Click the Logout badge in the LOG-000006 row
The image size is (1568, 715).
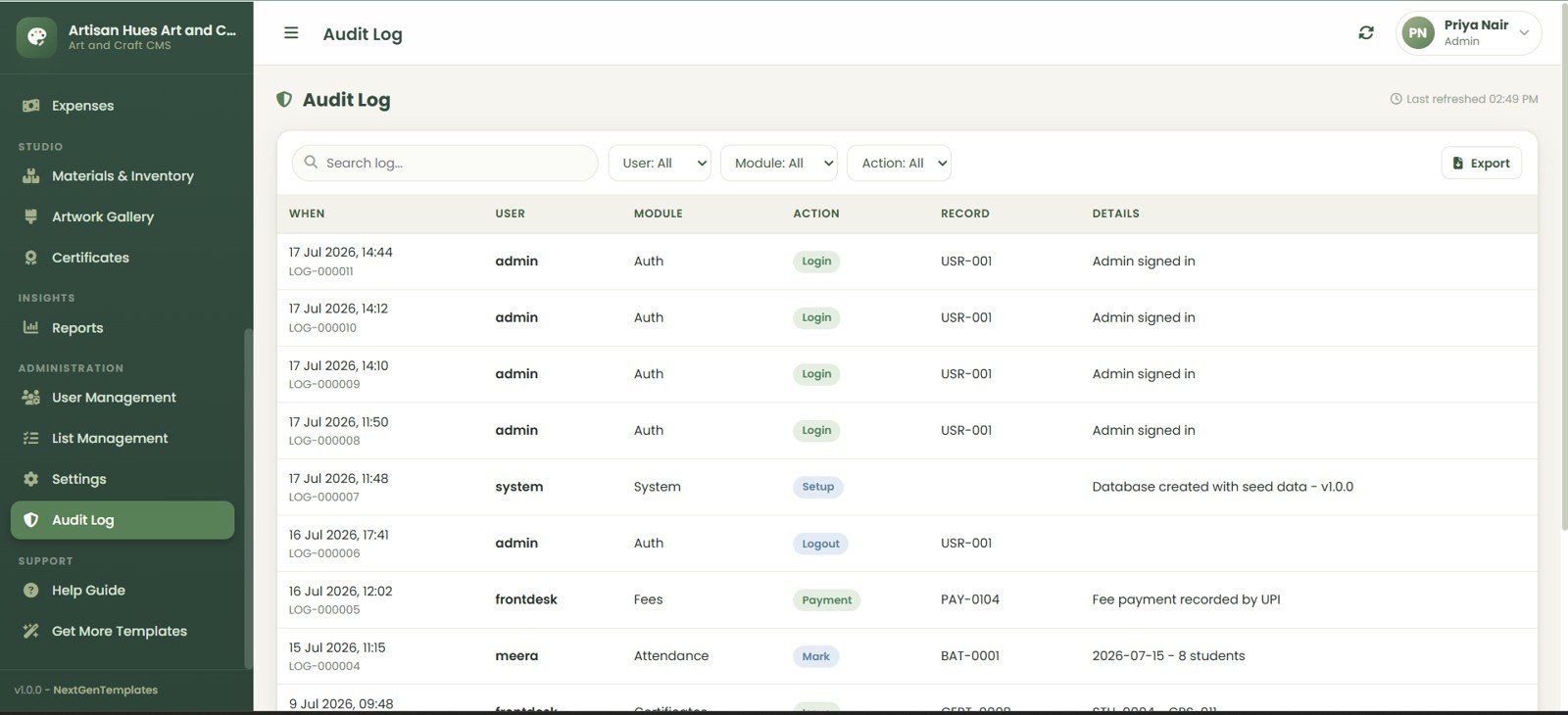(820, 544)
